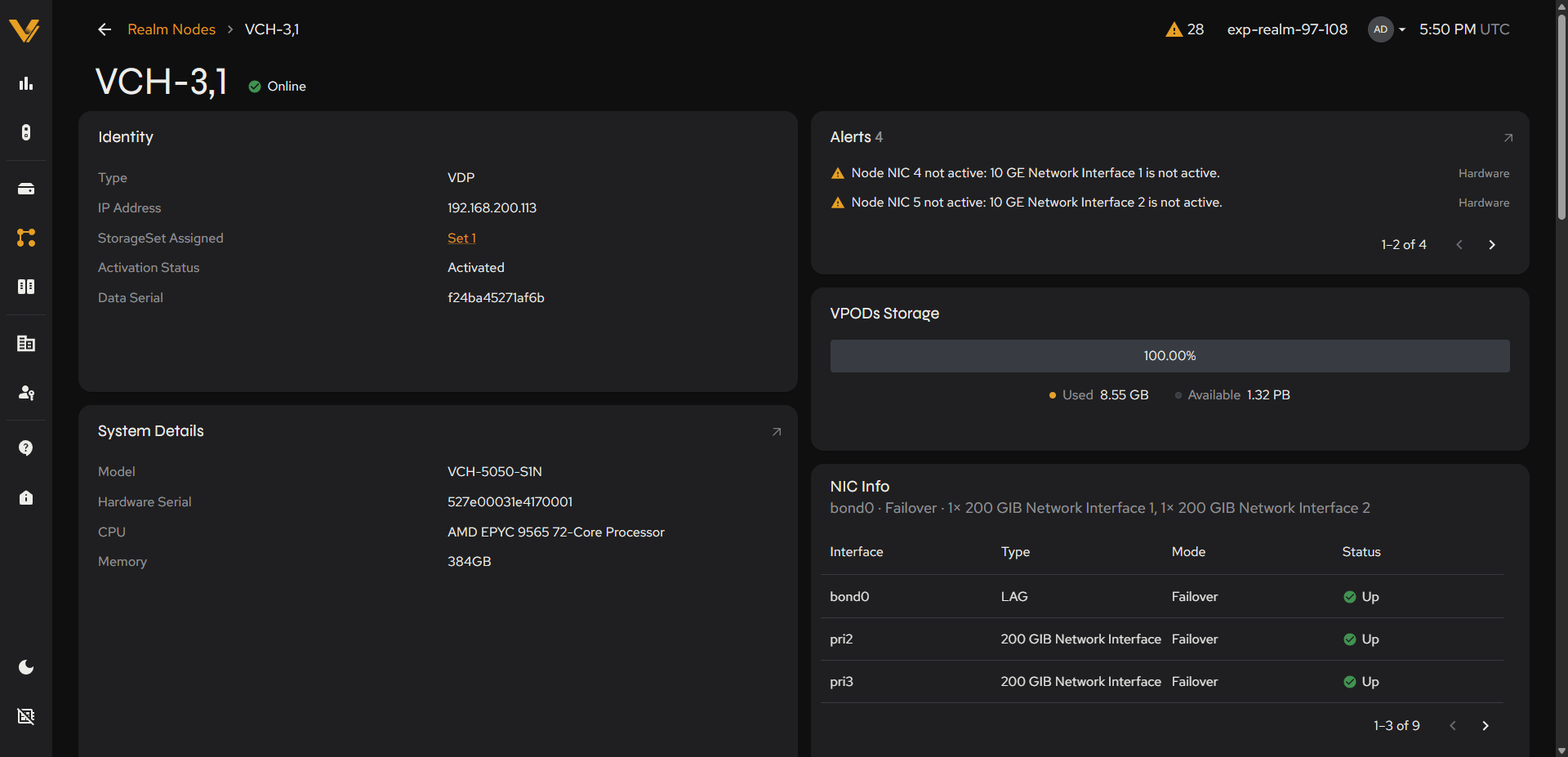The width and height of the screenshot is (1568, 757).
Task: Select the bond0 interface row
Action: [x=1162, y=597]
